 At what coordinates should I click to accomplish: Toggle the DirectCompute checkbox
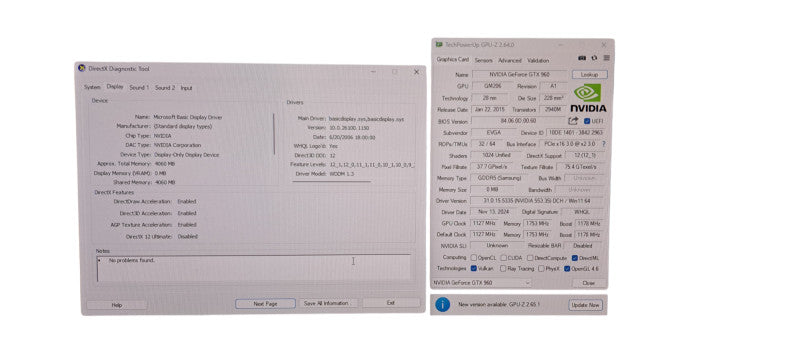pyautogui.click(x=530, y=258)
